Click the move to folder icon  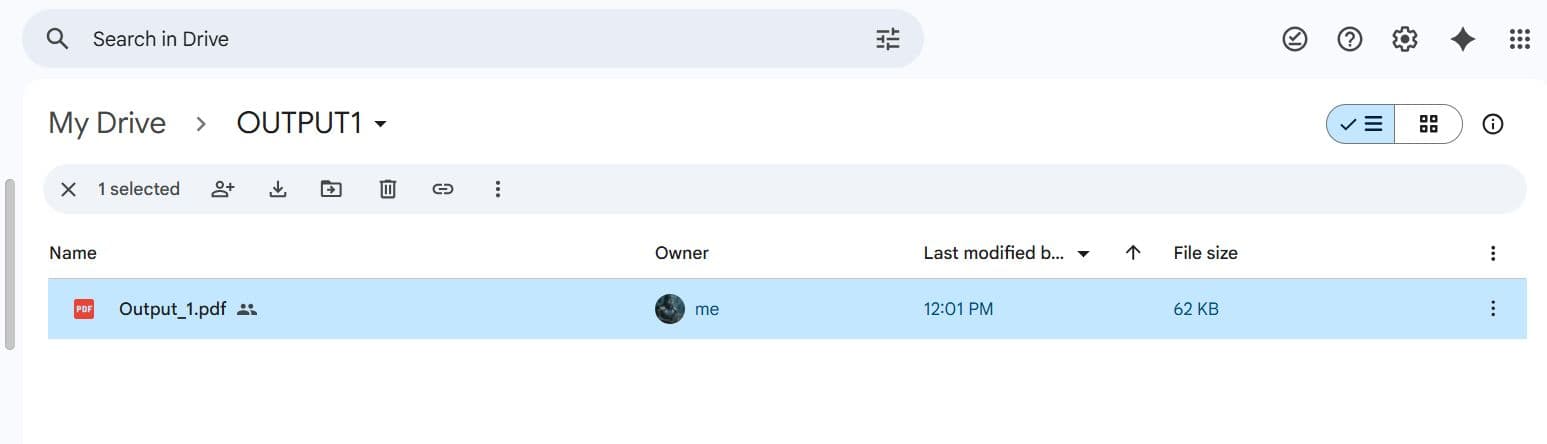tap(331, 189)
